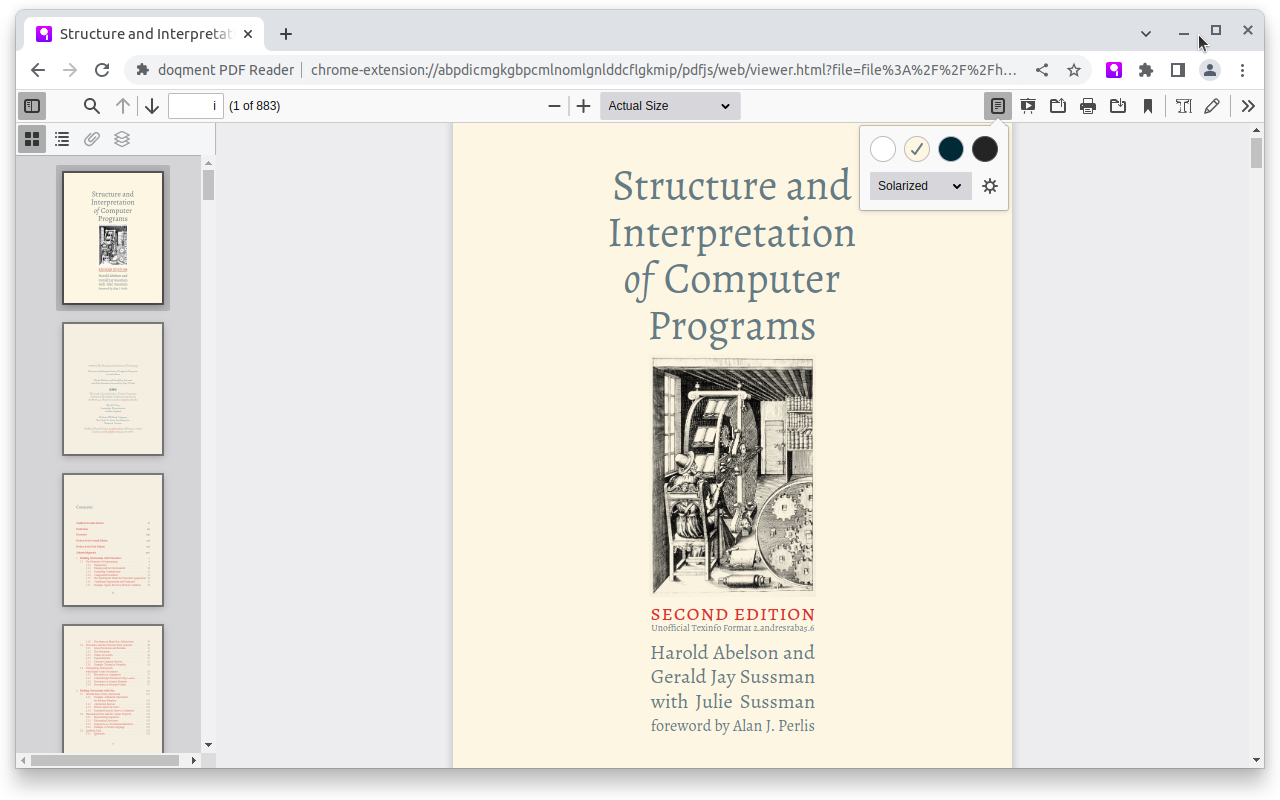The width and height of the screenshot is (1280, 800).
Task: Open the Solarized color scheme dropdown
Action: pos(920,186)
